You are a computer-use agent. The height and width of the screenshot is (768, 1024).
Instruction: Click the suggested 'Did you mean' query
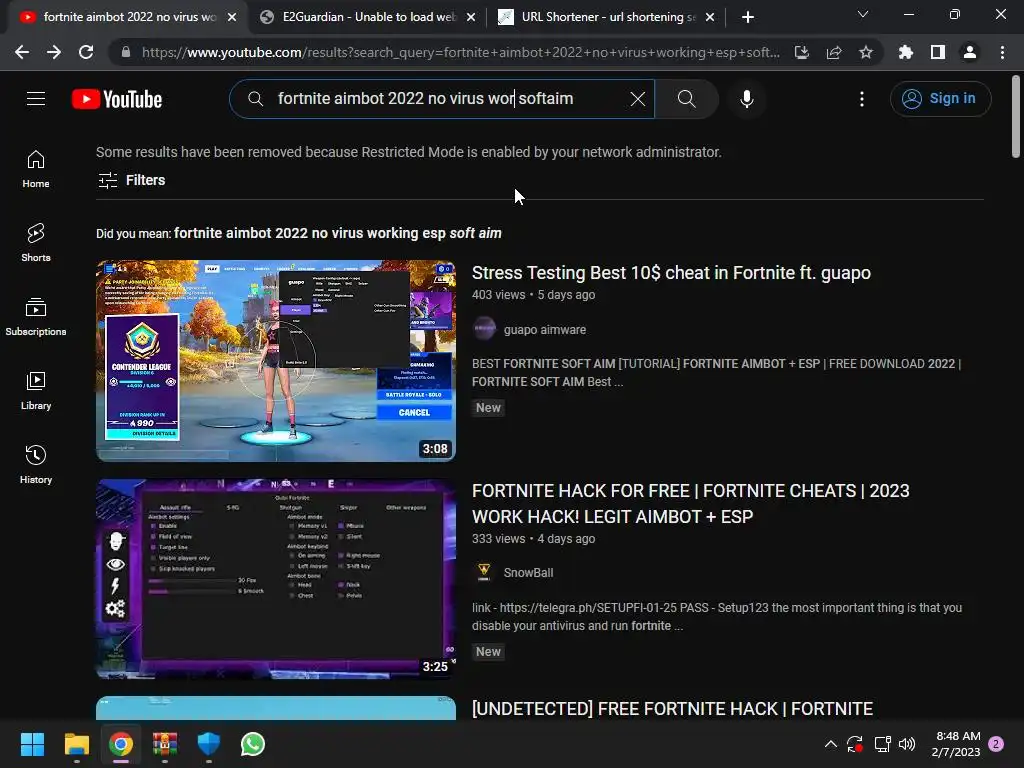pyautogui.click(x=338, y=233)
